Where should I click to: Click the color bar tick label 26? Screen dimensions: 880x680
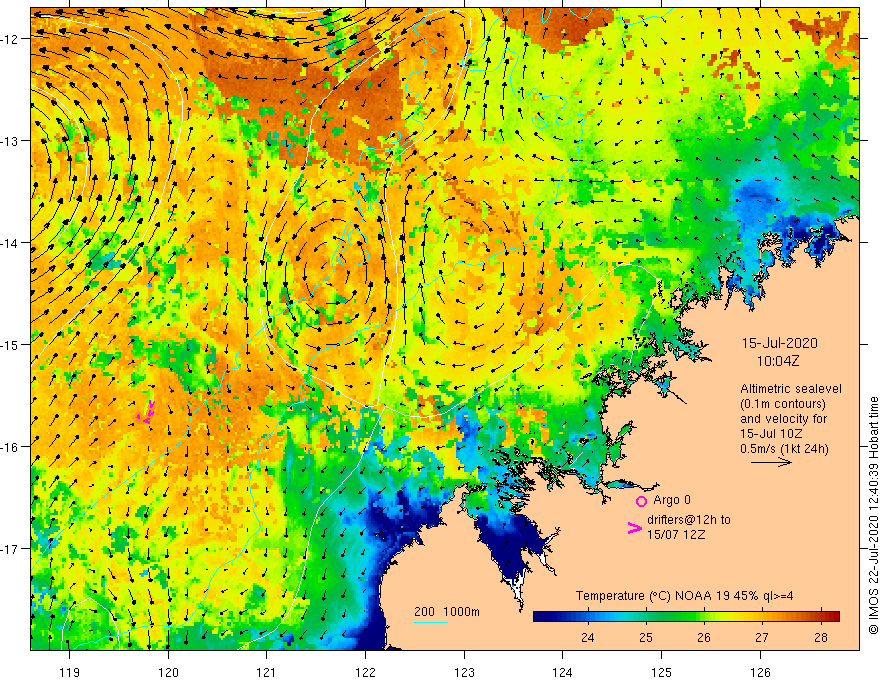704,638
